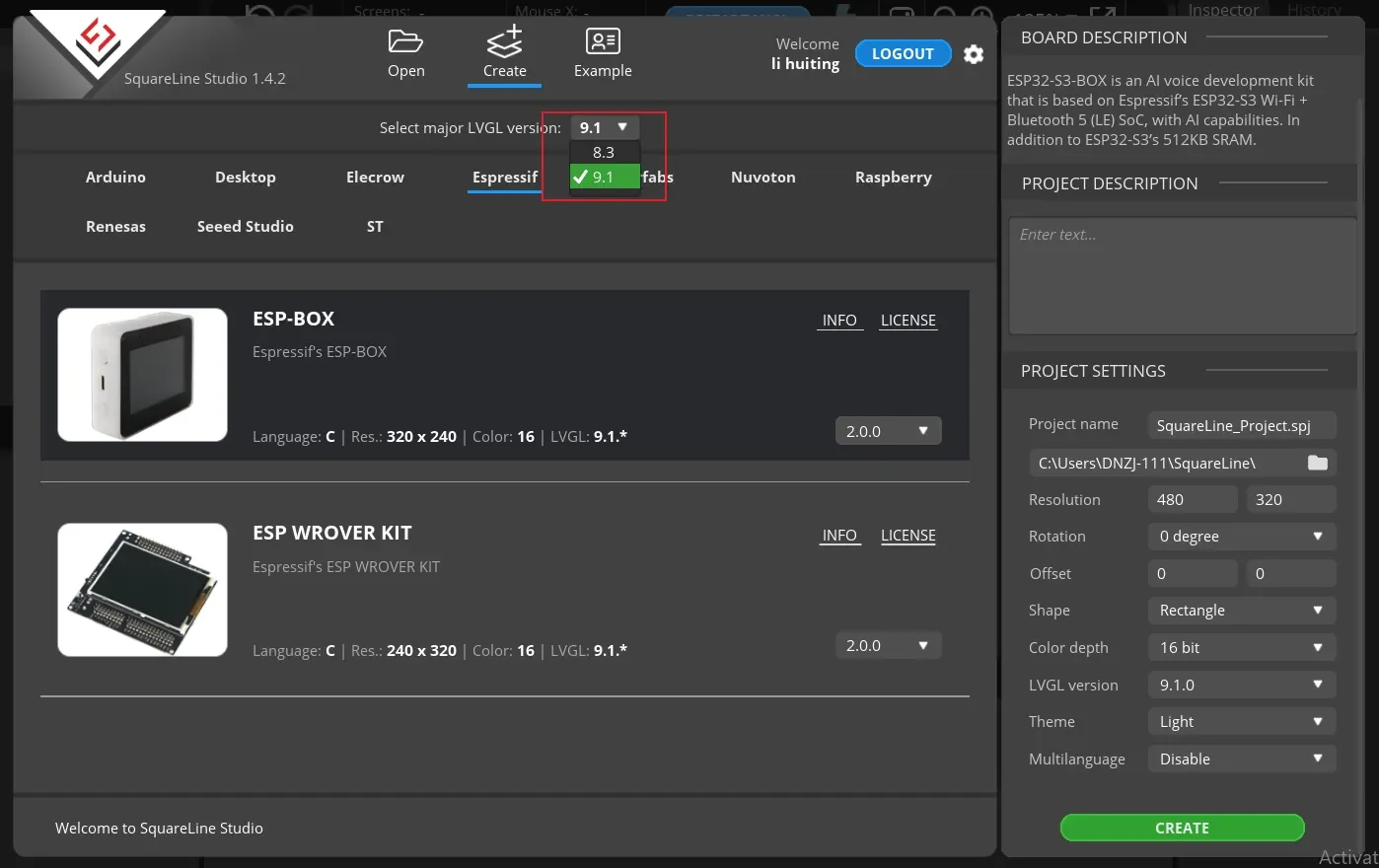Expand the ESP-BOX version 2.0.0 dropdown
1379x868 pixels.
(x=888, y=431)
